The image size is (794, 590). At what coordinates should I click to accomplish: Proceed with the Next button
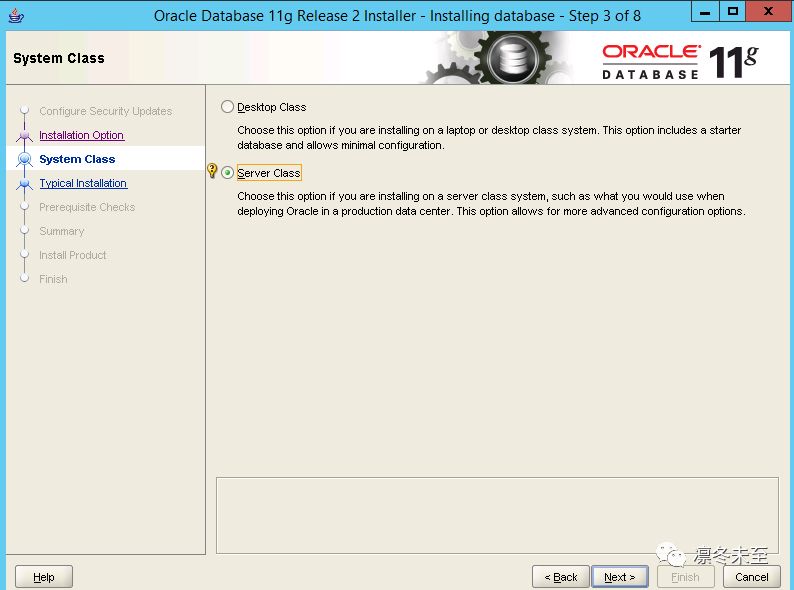coord(619,577)
